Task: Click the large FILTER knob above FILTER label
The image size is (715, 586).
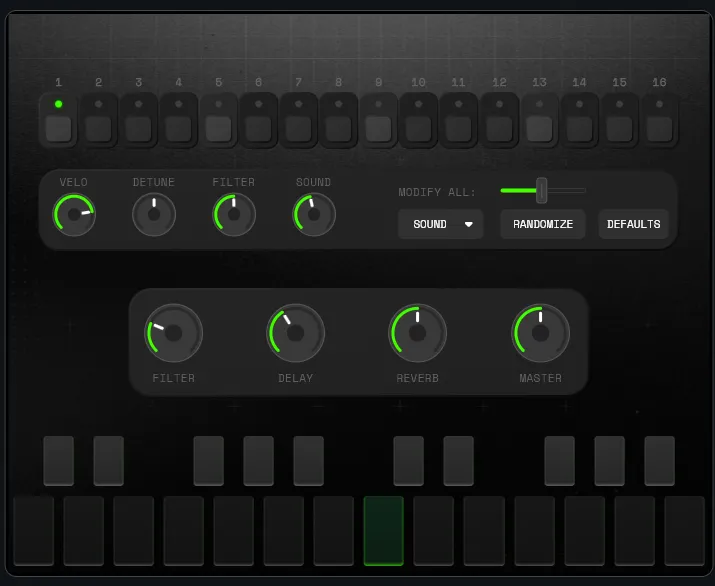Action: [173, 333]
